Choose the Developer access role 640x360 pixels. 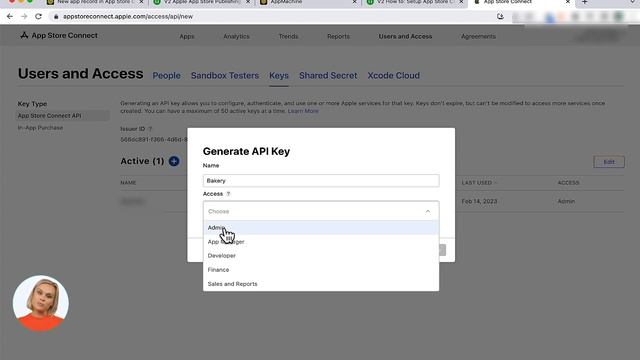coord(321,256)
